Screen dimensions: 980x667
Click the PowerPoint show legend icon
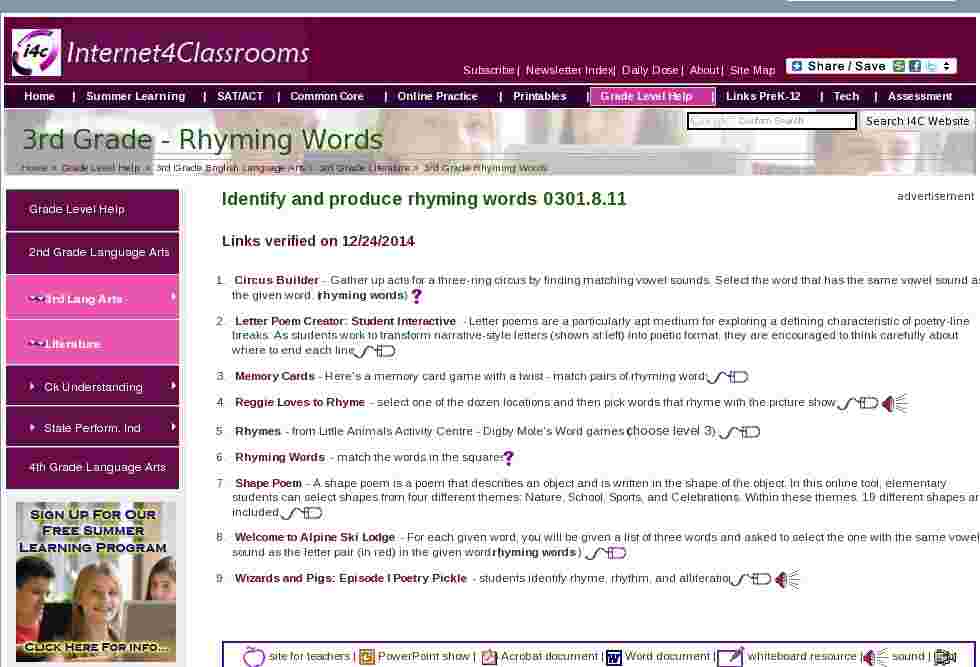point(367,657)
